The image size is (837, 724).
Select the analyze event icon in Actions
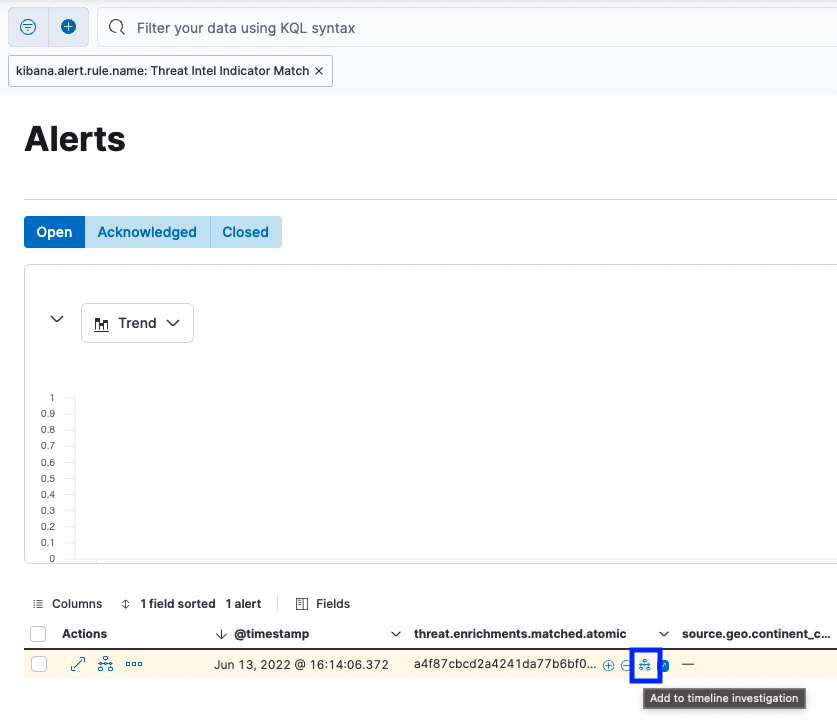(x=105, y=663)
